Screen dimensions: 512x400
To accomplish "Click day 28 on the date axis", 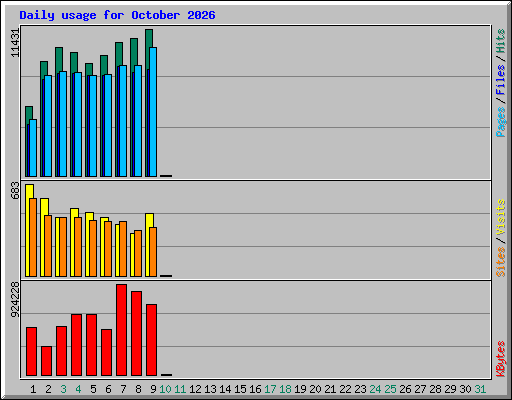I will (435, 389).
